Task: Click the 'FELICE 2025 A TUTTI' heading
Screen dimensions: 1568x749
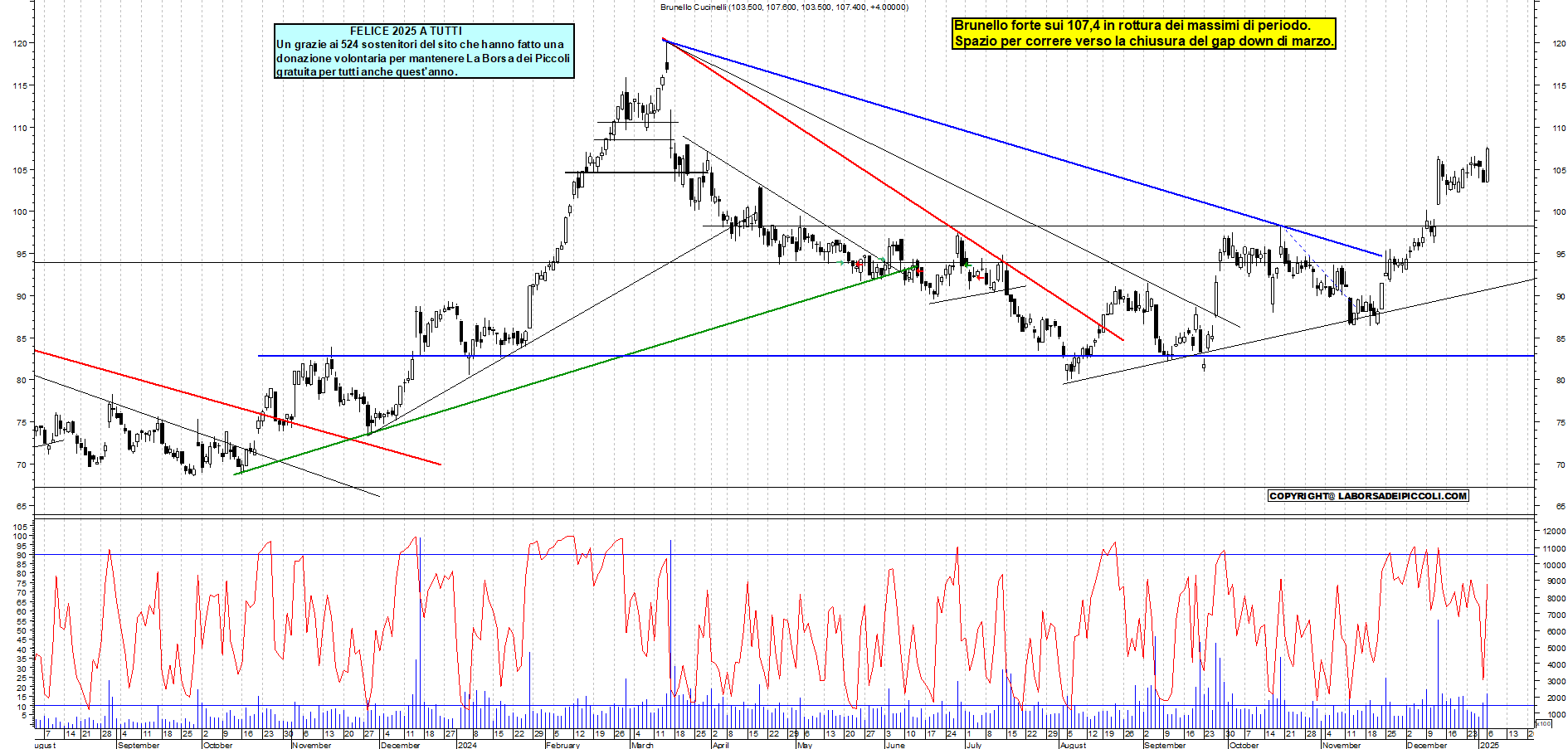Action: pyautogui.click(x=406, y=31)
